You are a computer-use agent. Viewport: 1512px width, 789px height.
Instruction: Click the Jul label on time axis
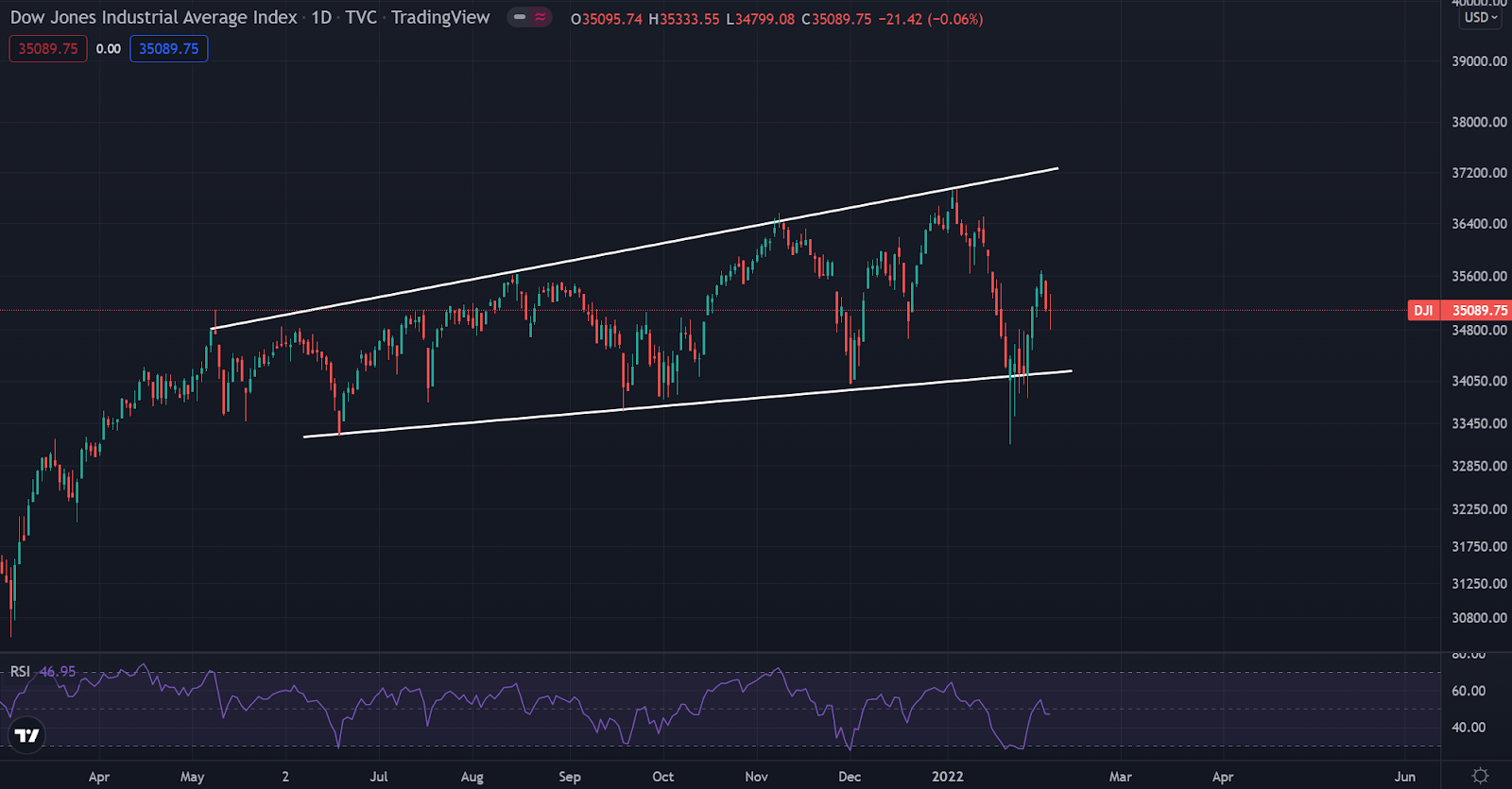click(x=379, y=777)
